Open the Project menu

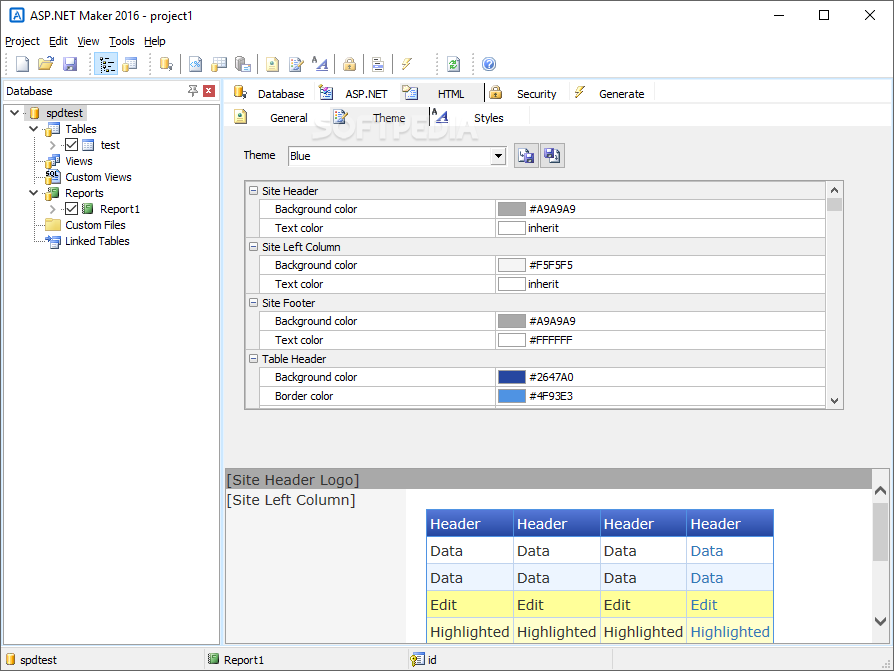[22, 41]
